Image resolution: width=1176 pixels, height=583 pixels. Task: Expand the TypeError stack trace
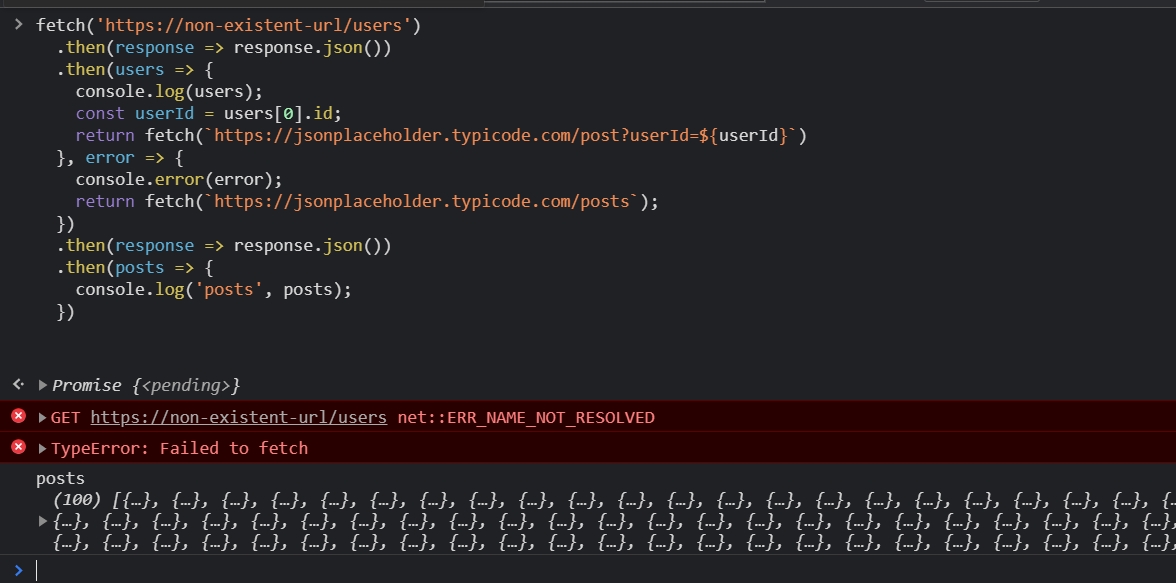[x=43, y=448]
